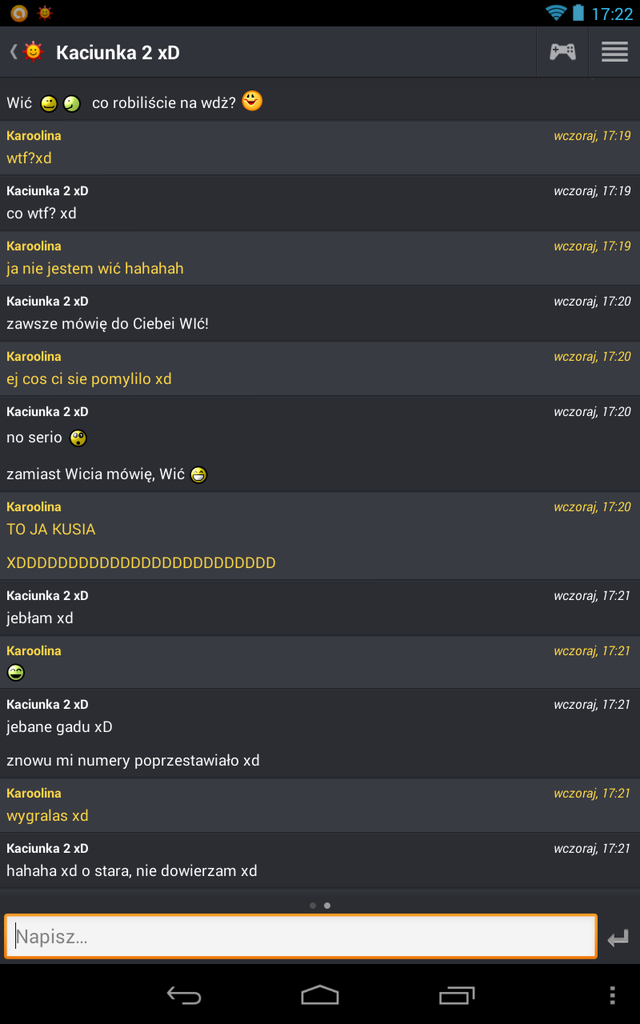The height and width of the screenshot is (1024, 640).
Task: Tap the Android back navigation button
Action: click(x=184, y=995)
